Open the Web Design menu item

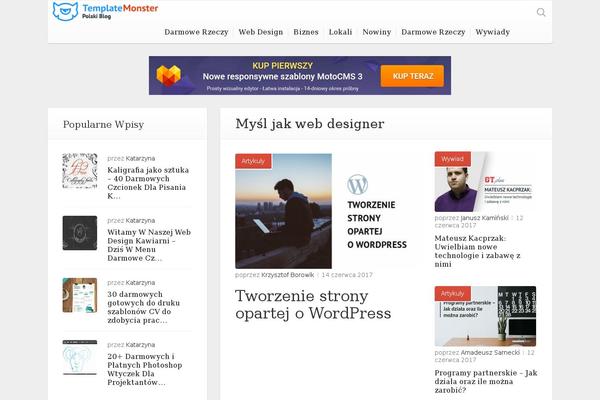tap(261, 32)
